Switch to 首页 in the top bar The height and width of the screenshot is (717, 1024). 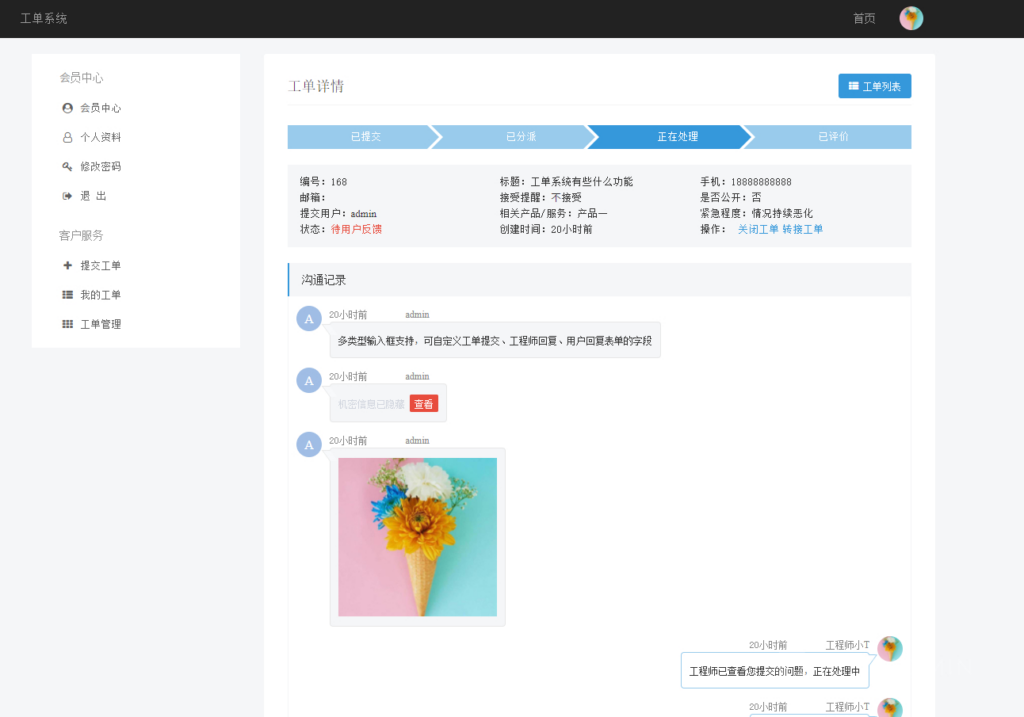click(862, 18)
